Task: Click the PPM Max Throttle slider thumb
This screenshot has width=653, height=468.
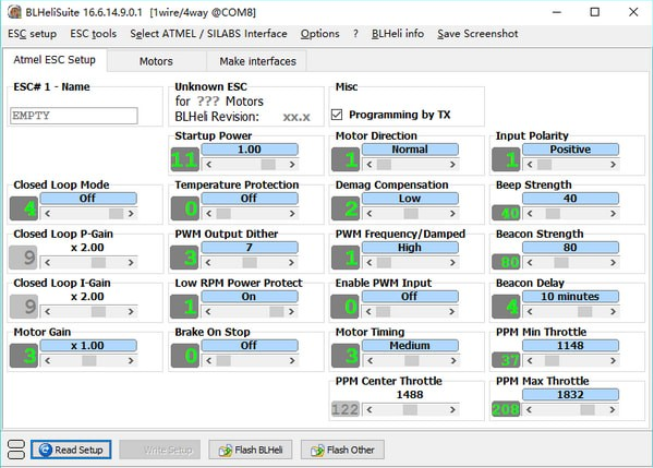Action: (588, 410)
